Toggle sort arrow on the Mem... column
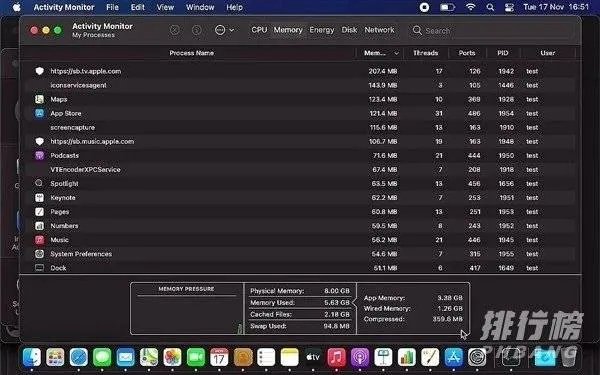The width and height of the screenshot is (600, 375). [x=396, y=53]
